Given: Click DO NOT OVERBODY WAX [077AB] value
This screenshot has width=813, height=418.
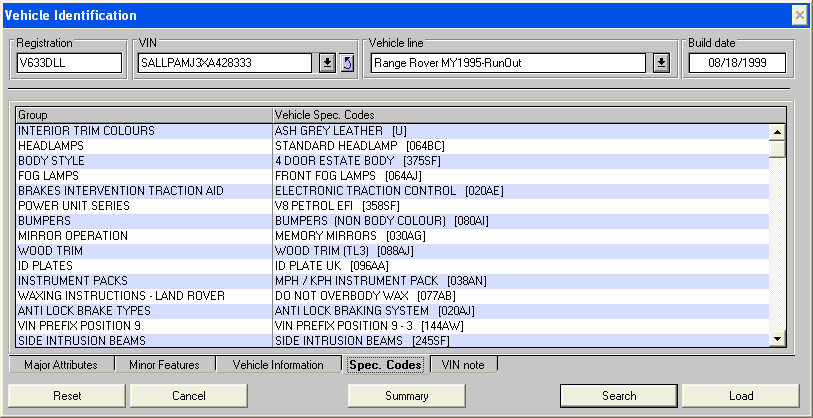Looking at the screenshot, I should 365,296.
